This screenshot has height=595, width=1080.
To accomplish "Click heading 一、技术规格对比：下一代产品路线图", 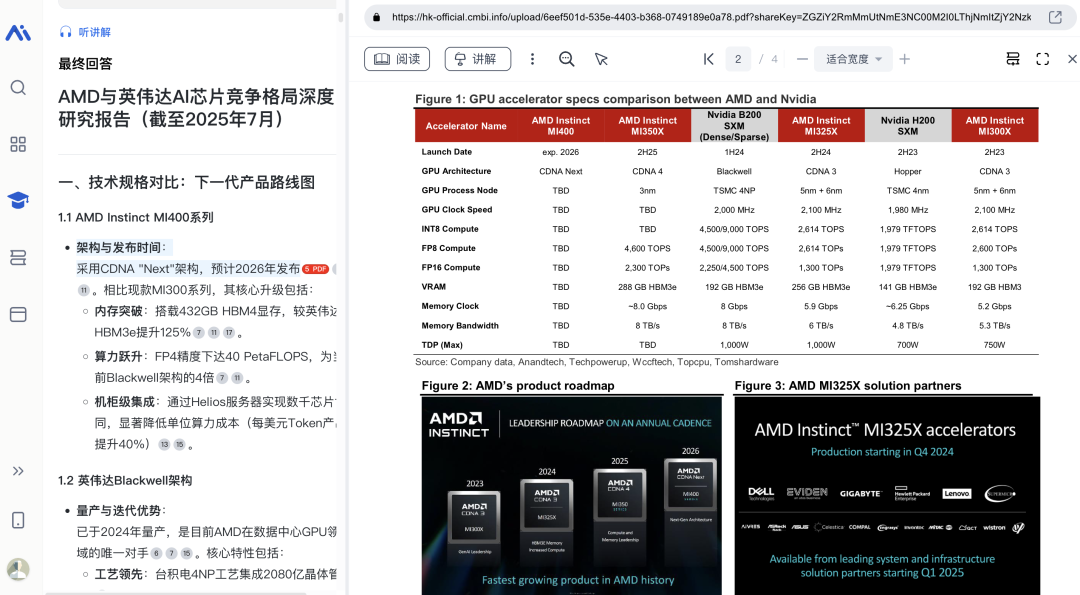I will coord(186,182).
